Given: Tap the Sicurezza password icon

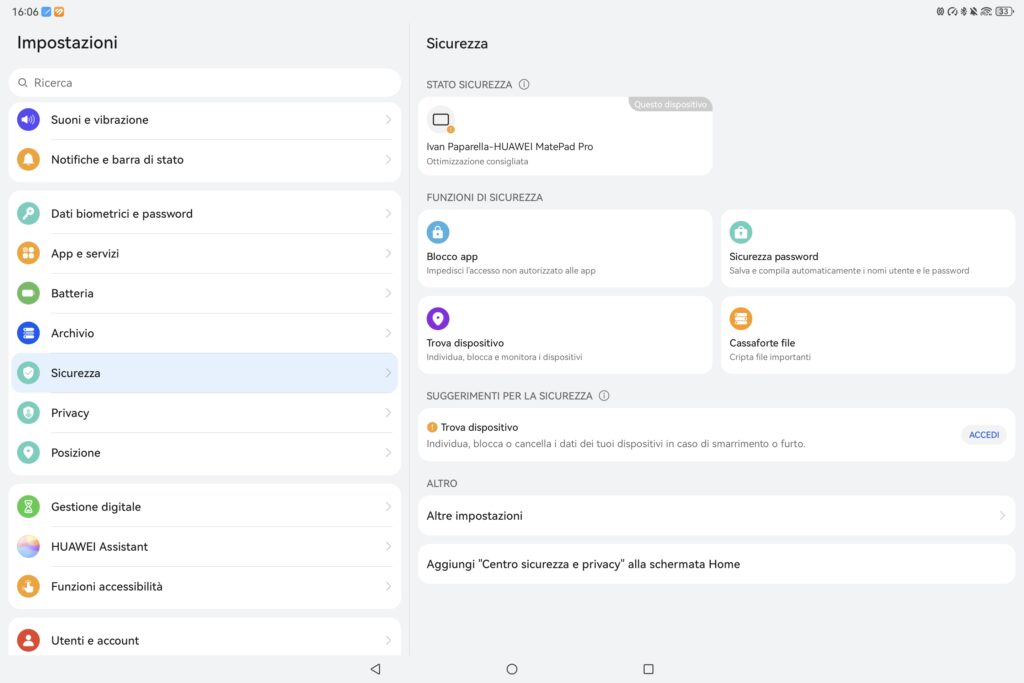Looking at the screenshot, I should click(740, 233).
